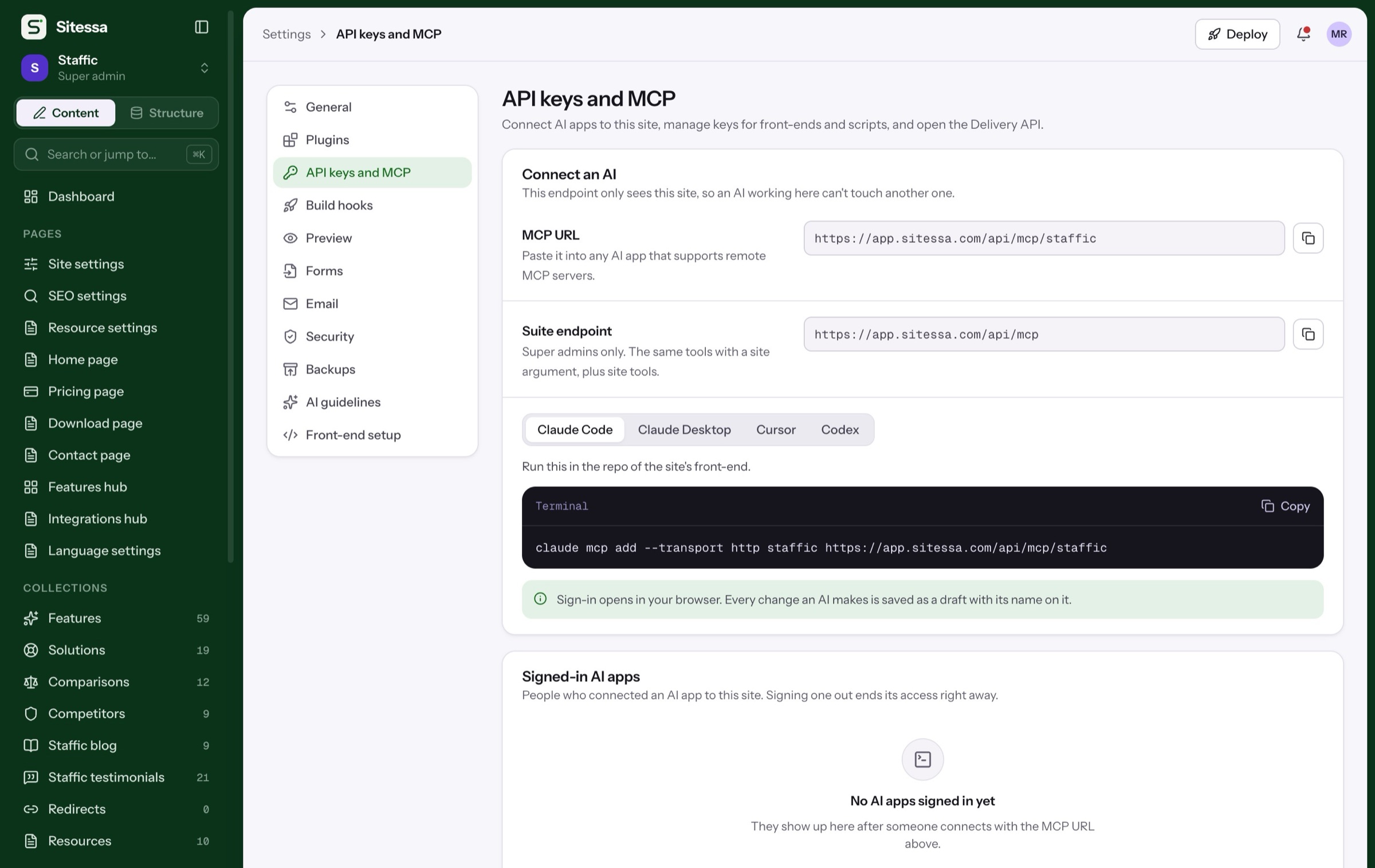This screenshot has height=868, width=1375.
Task: Open Plugins settings
Action: coord(372,140)
